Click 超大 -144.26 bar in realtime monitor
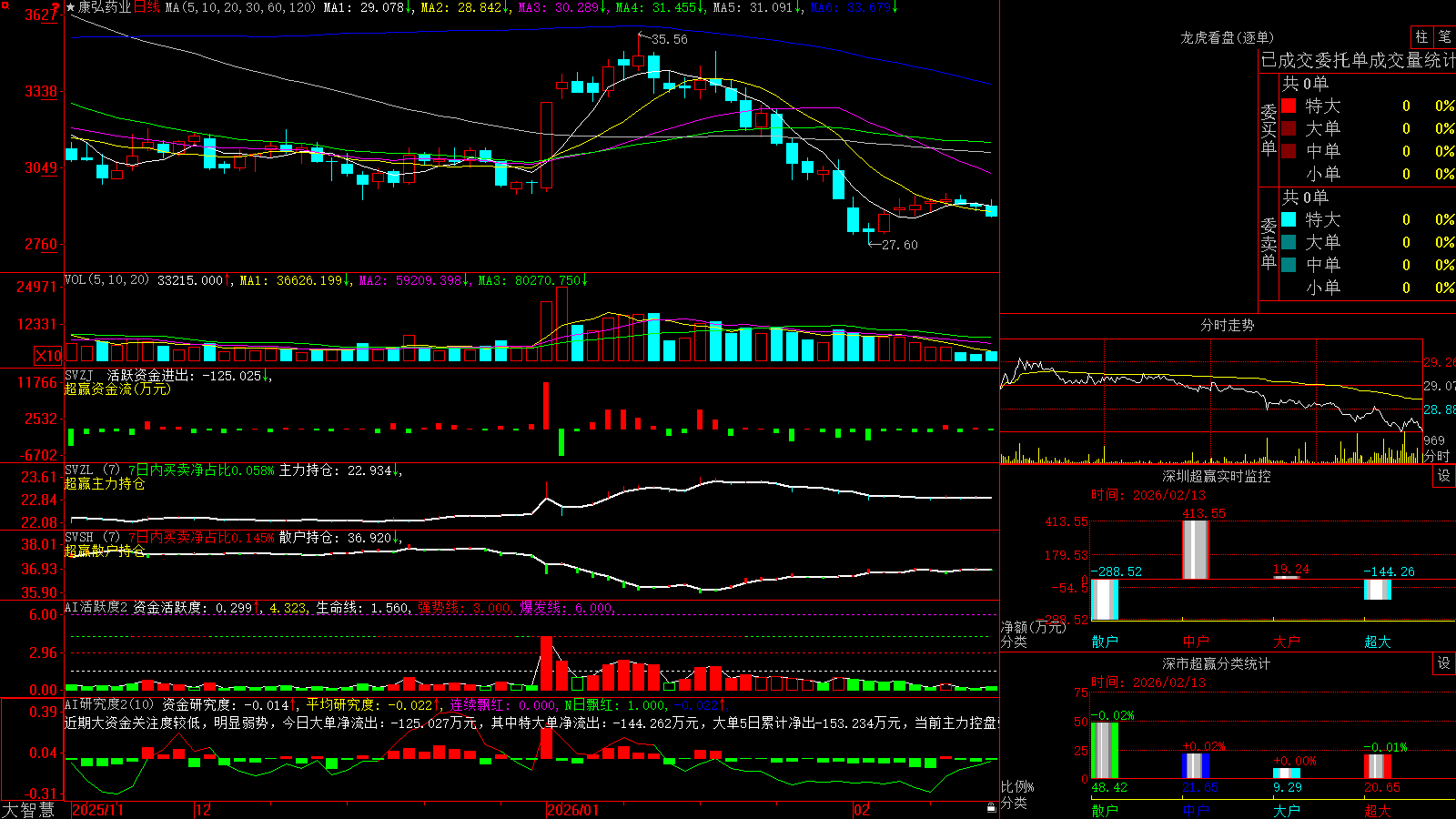This screenshot has height=819, width=1456. click(x=1378, y=590)
